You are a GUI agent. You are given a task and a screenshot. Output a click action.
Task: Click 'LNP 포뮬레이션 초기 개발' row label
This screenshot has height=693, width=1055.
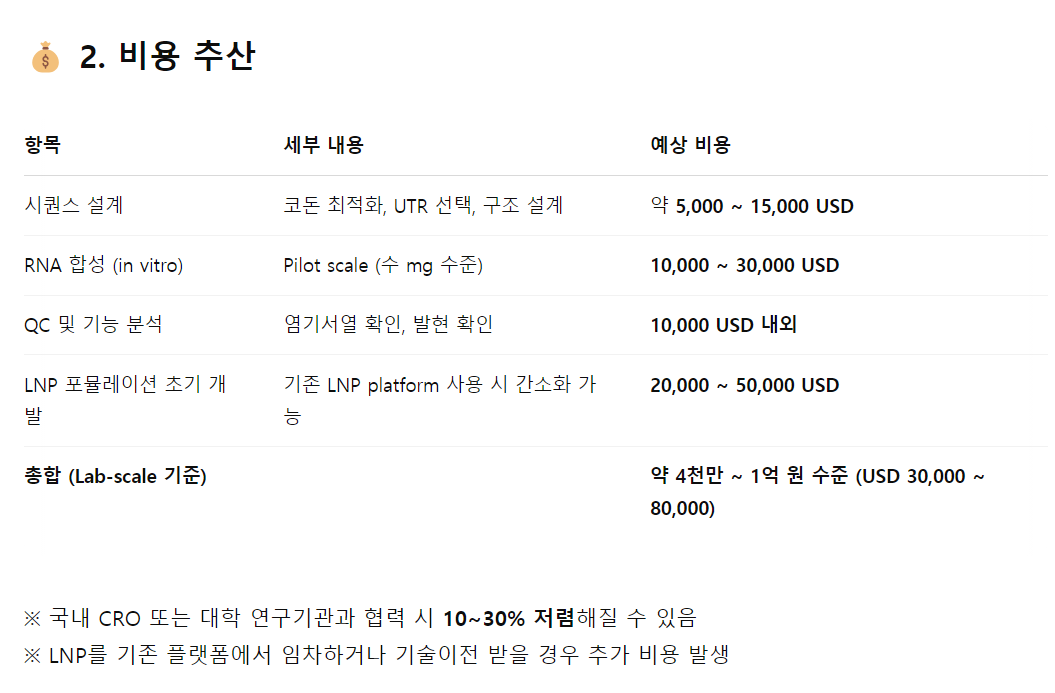coord(125,400)
